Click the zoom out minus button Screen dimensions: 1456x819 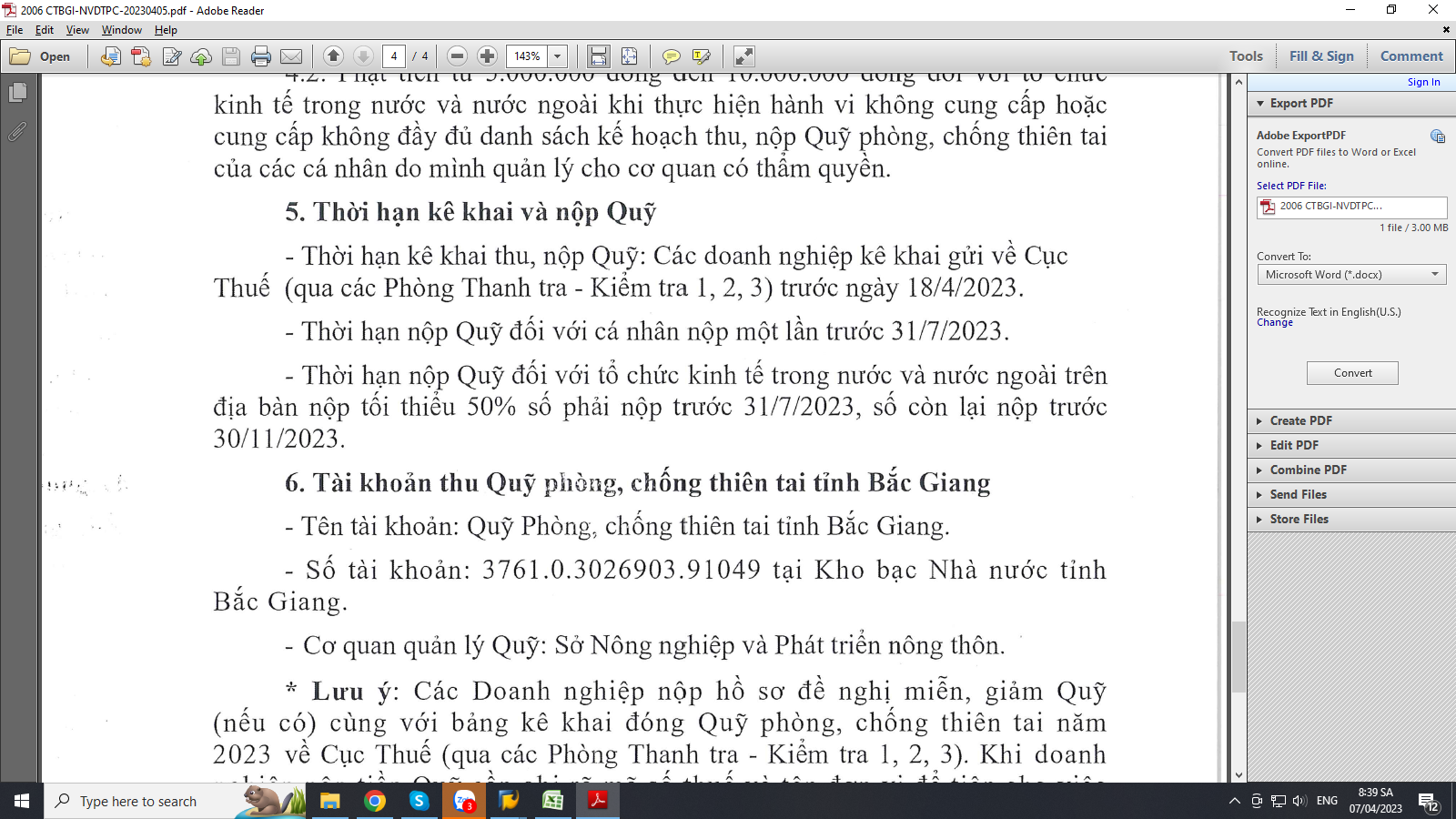(458, 56)
